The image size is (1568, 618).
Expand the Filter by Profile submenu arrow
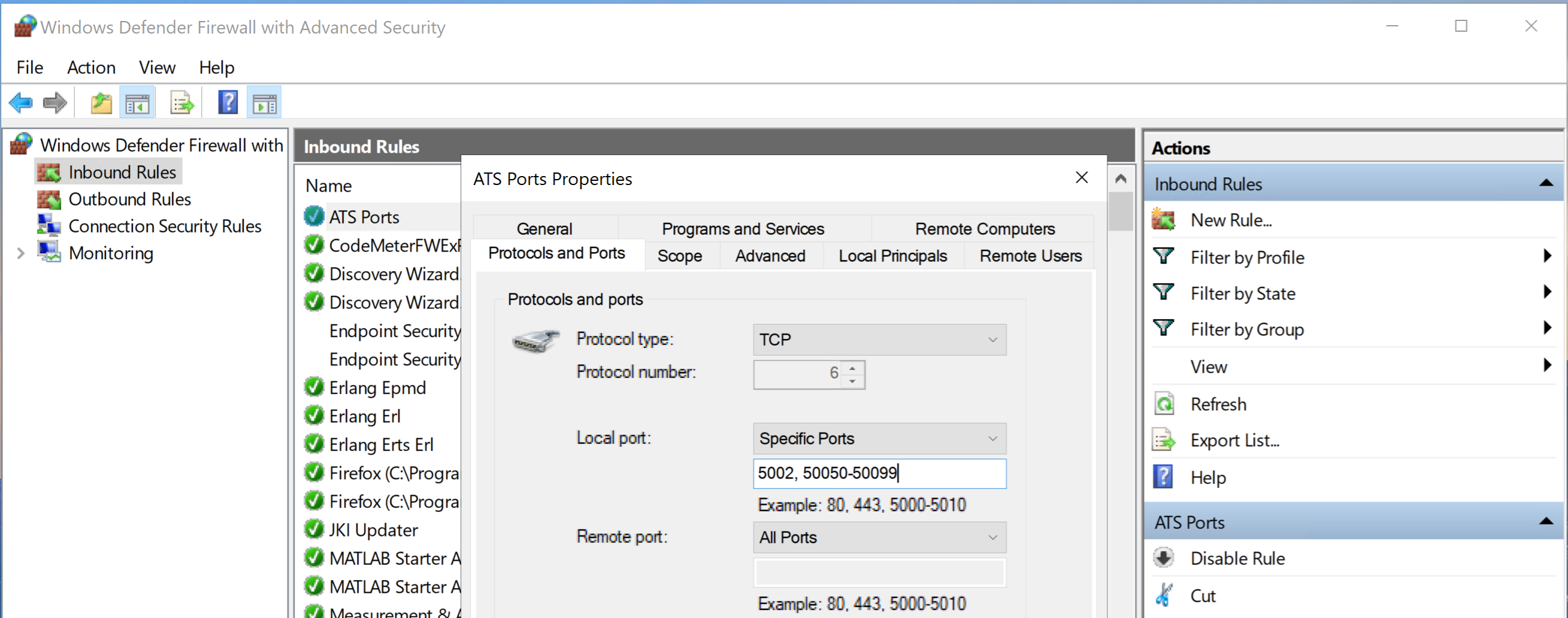pos(1548,256)
